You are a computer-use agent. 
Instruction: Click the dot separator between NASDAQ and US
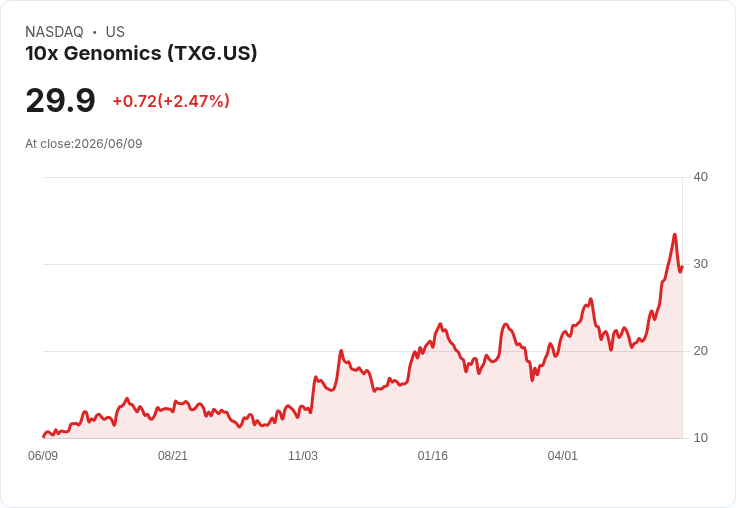[95, 32]
